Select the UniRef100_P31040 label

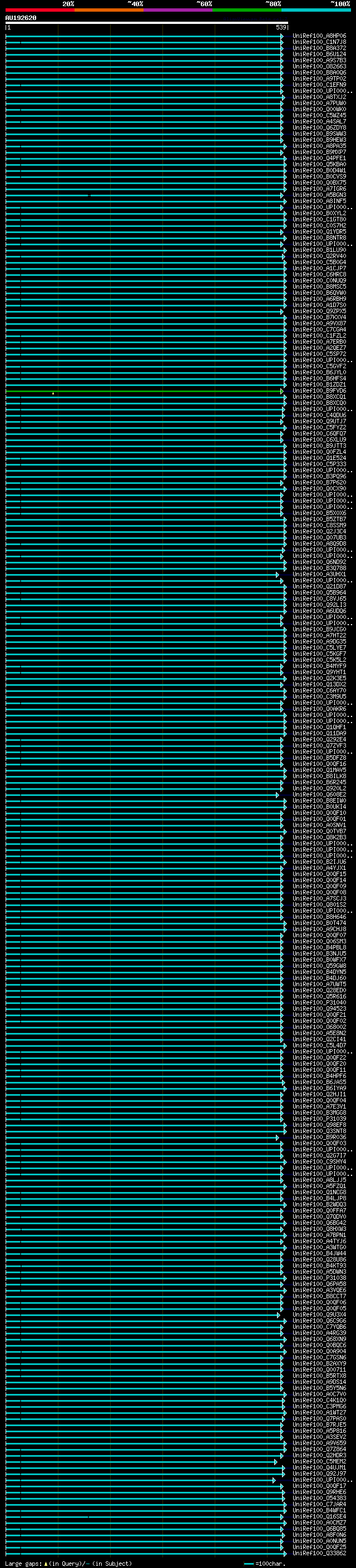click(319, 1002)
